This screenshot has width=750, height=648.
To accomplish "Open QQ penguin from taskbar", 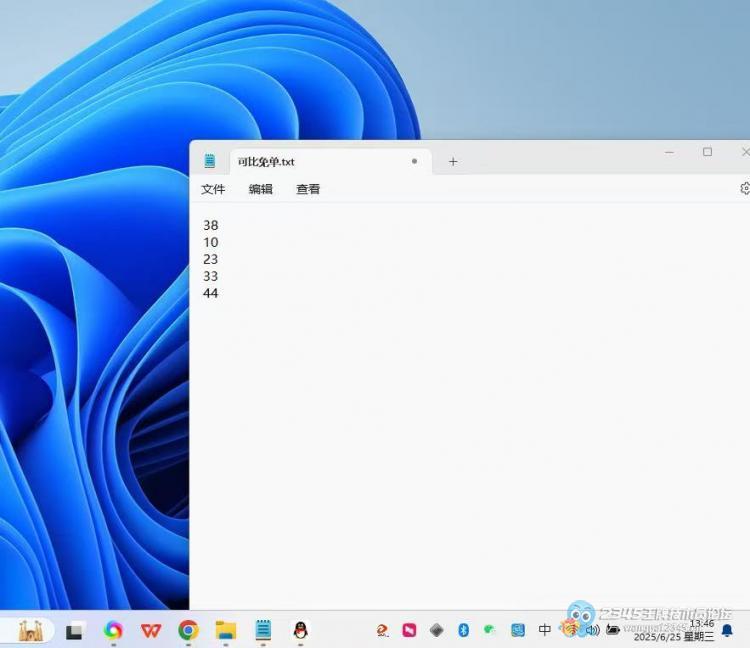I will (300, 630).
